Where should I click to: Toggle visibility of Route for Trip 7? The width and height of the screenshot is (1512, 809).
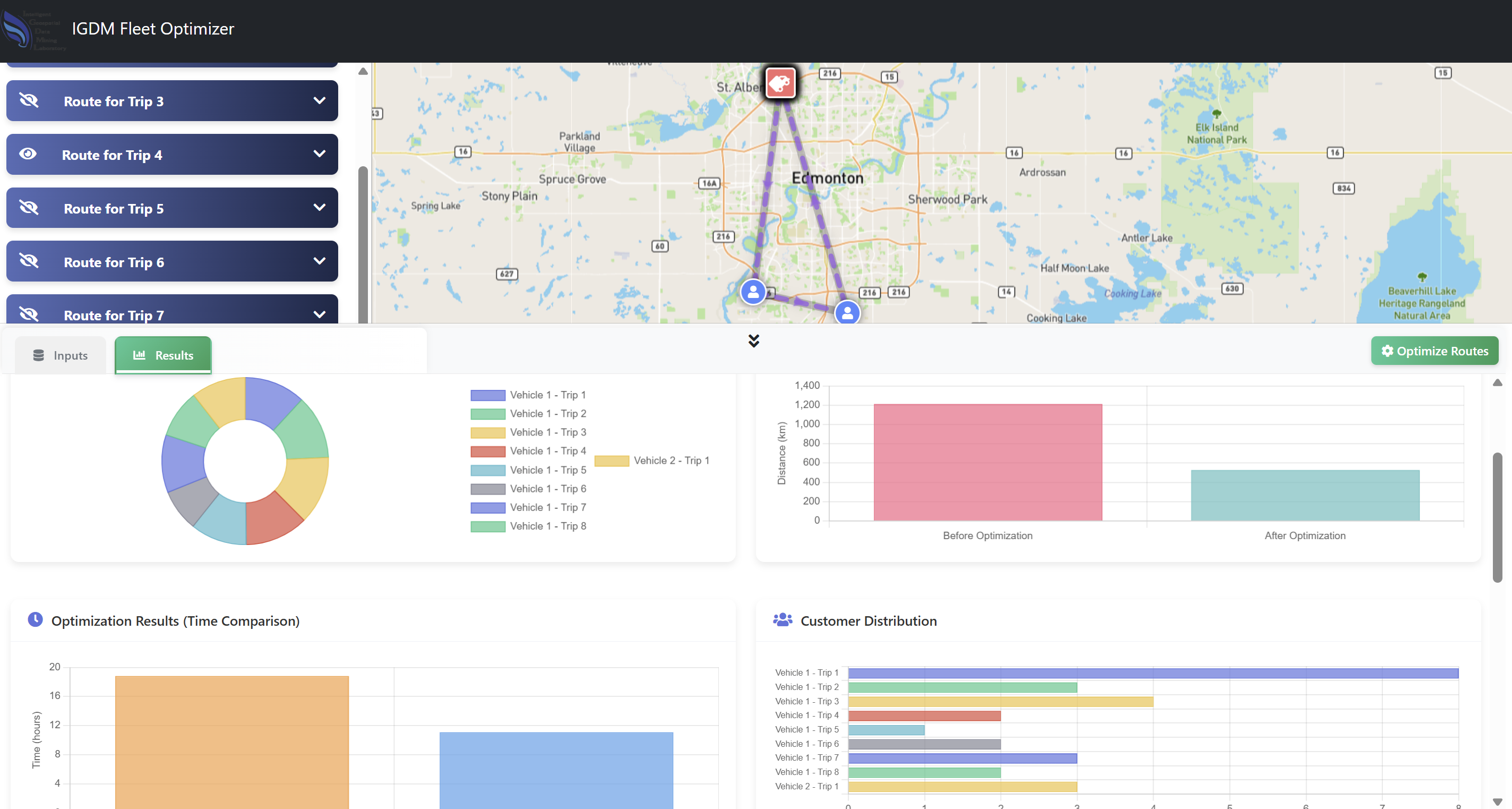click(29, 314)
